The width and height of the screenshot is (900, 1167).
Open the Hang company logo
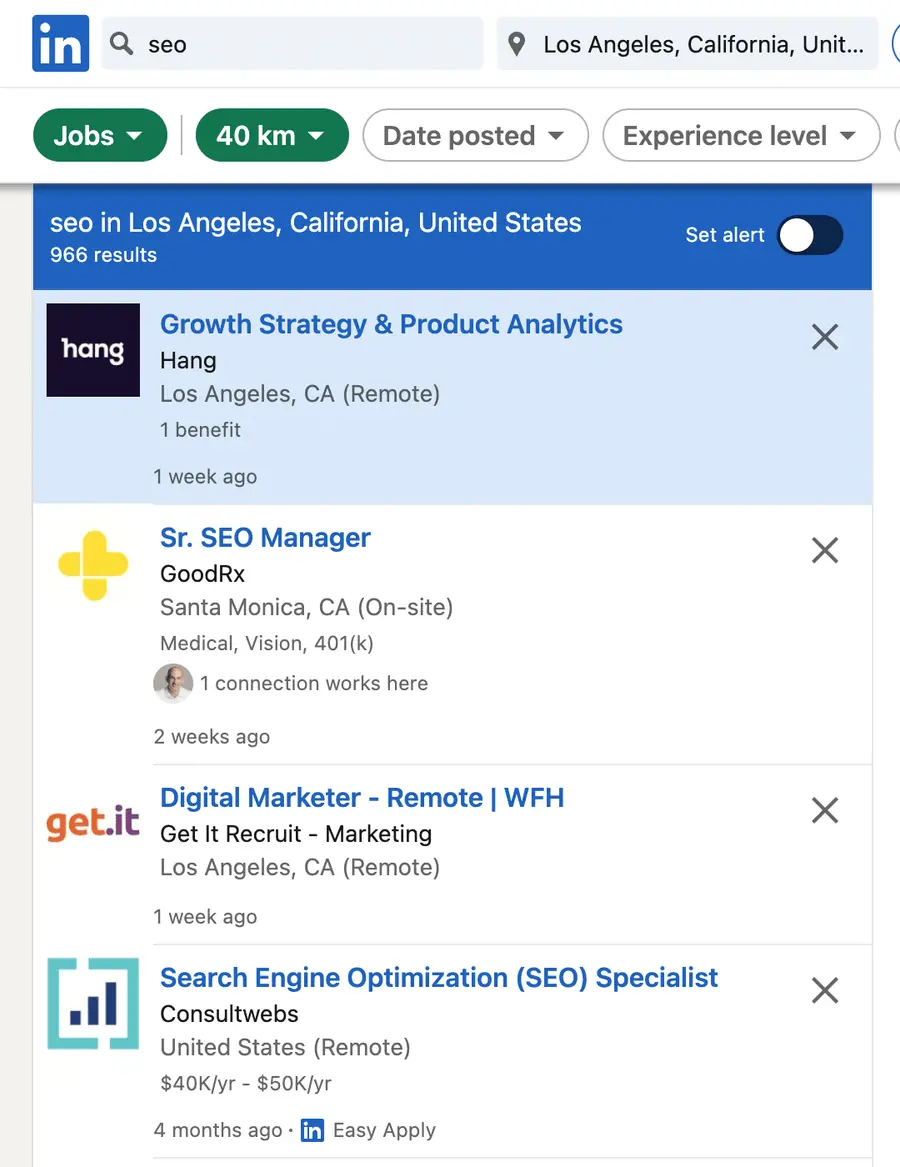92,350
